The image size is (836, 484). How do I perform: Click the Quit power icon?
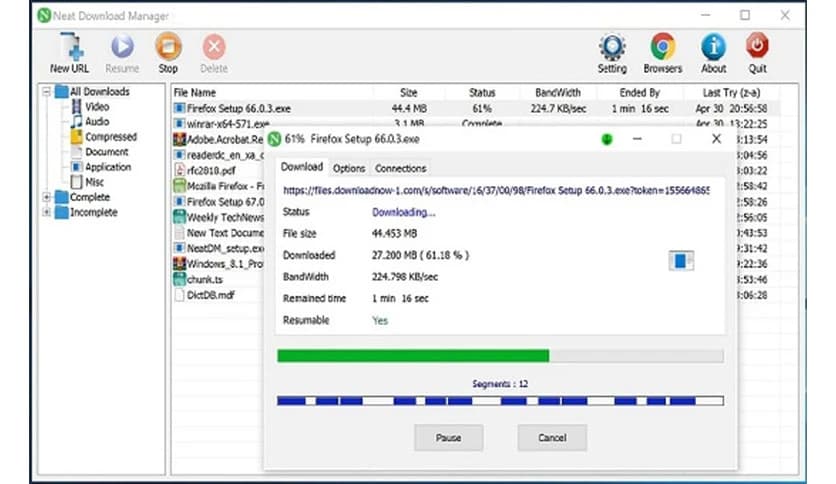(757, 53)
